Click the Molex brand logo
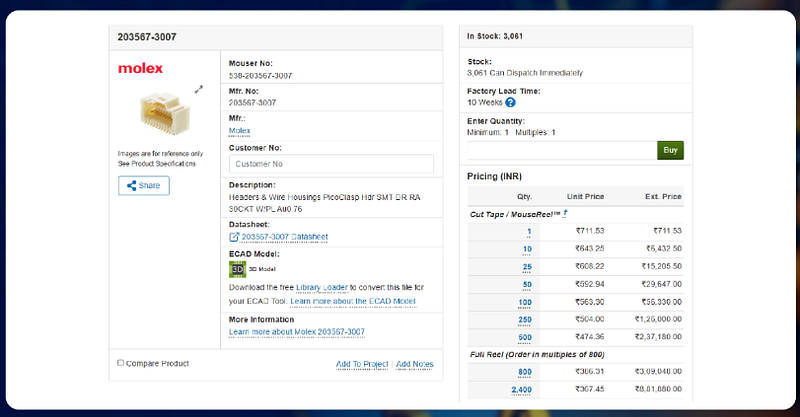The image size is (800, 417). (140, 68)
